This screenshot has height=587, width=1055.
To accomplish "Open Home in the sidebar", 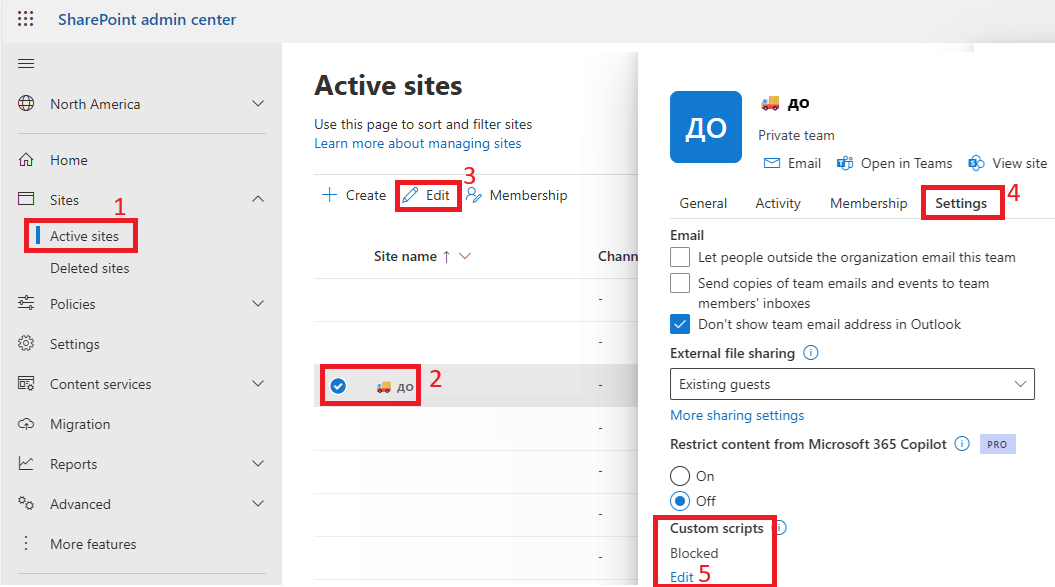I will pos(69,160).
